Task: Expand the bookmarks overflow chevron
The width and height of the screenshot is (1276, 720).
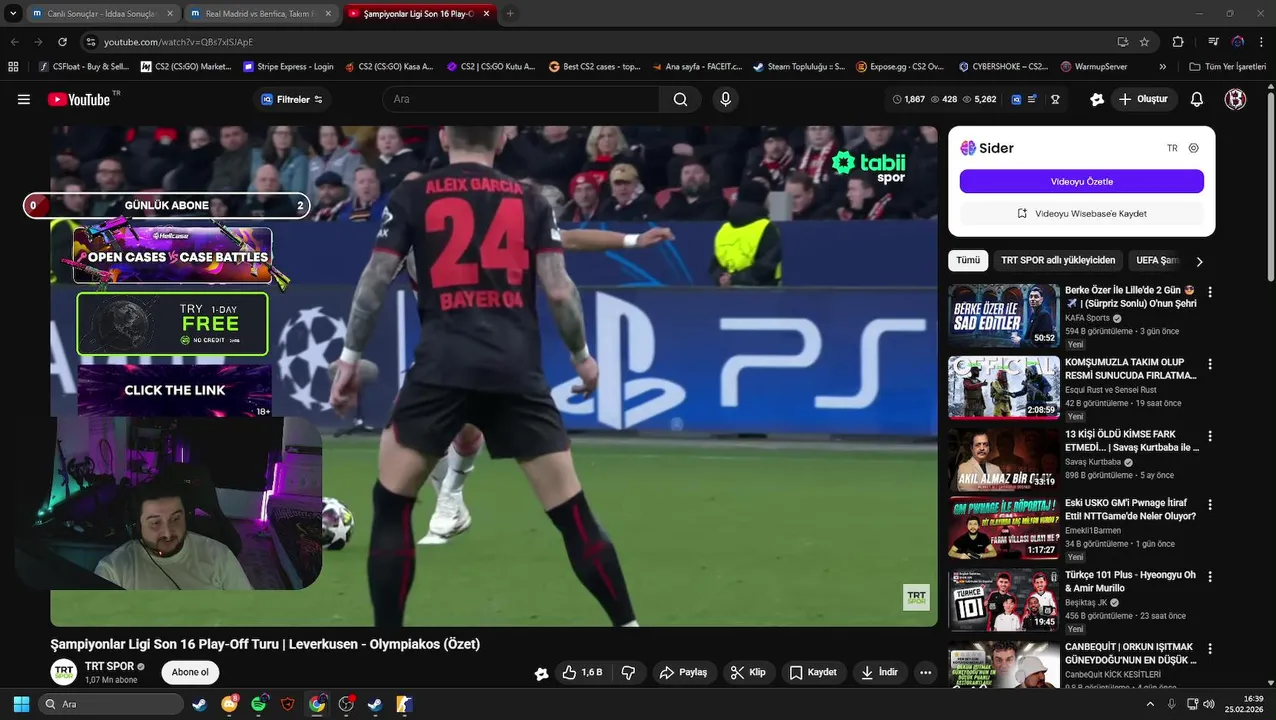Action: click(1162, 67)
